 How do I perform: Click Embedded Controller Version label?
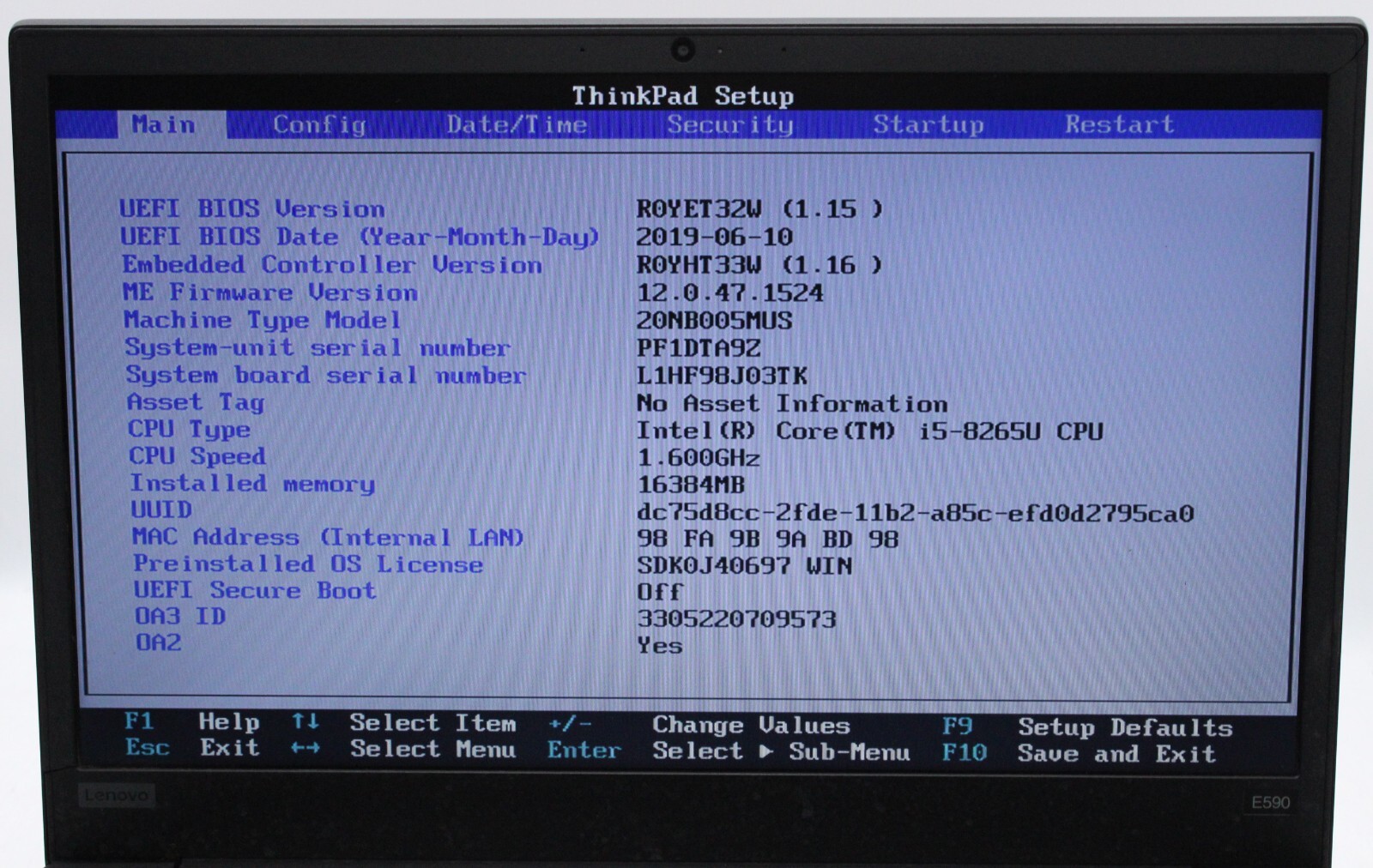pos(332,264)
